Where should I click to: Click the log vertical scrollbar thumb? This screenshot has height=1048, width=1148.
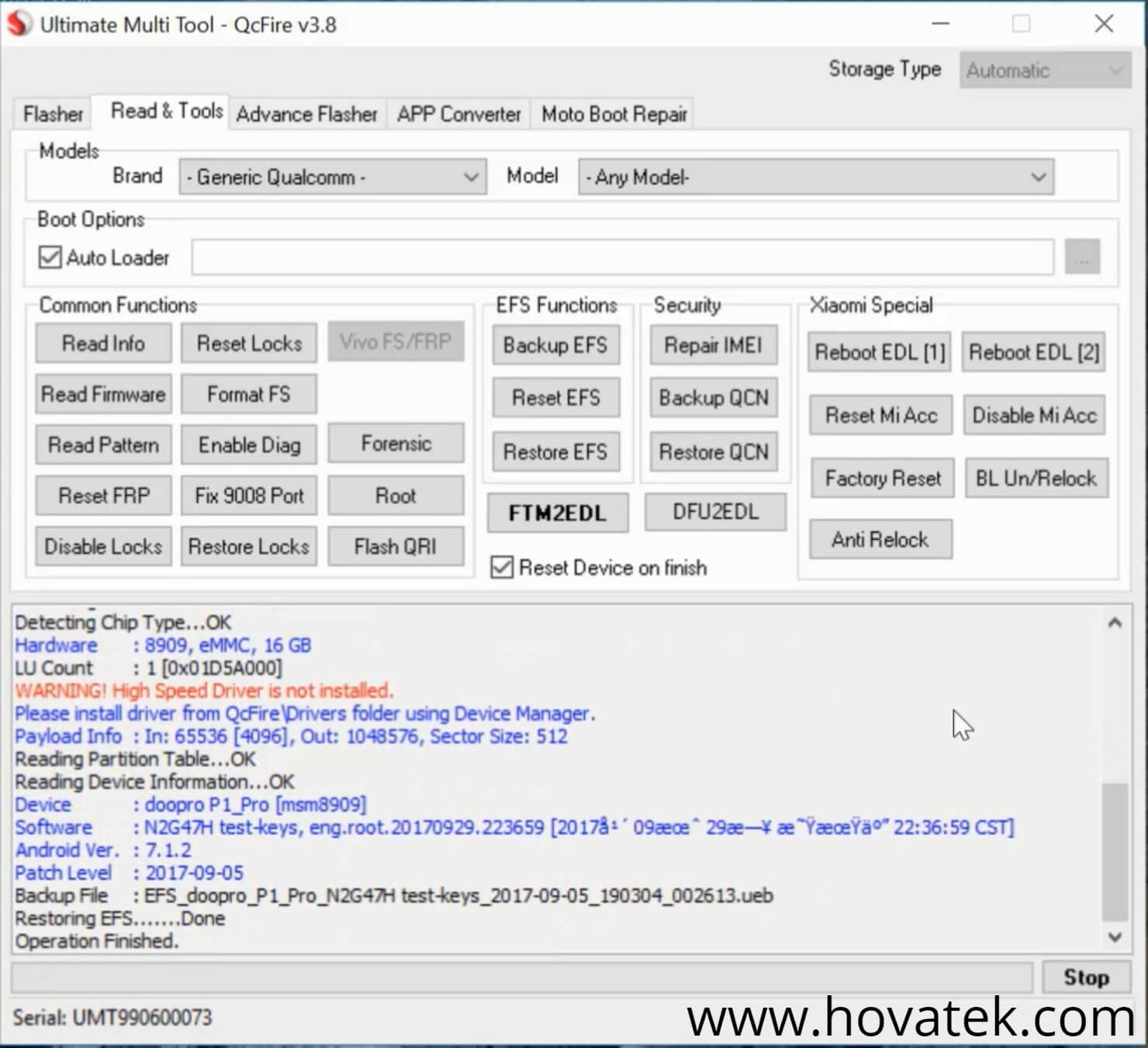coord(1115,852)
